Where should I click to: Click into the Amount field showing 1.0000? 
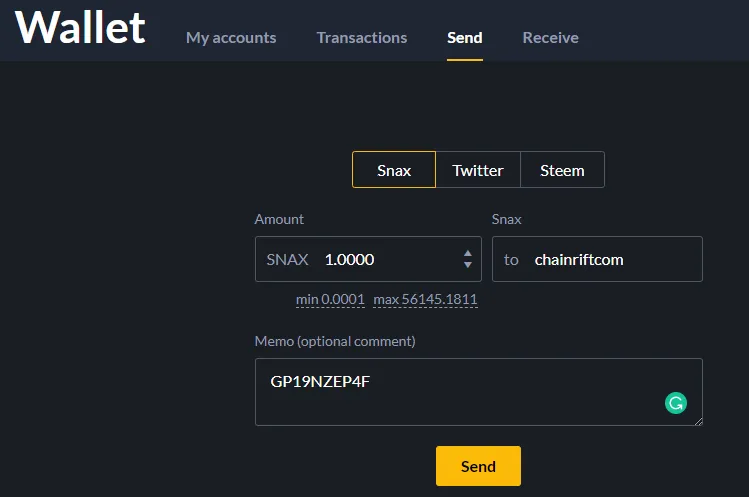(x=385, y=260)
